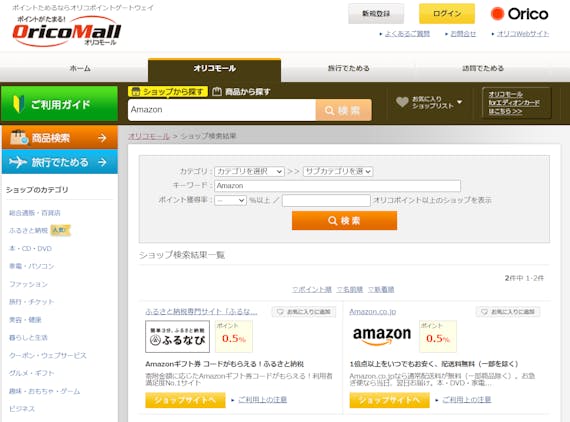
Task: Click the オリコモール breadcrumb link
Action: (x=149, y=136)
